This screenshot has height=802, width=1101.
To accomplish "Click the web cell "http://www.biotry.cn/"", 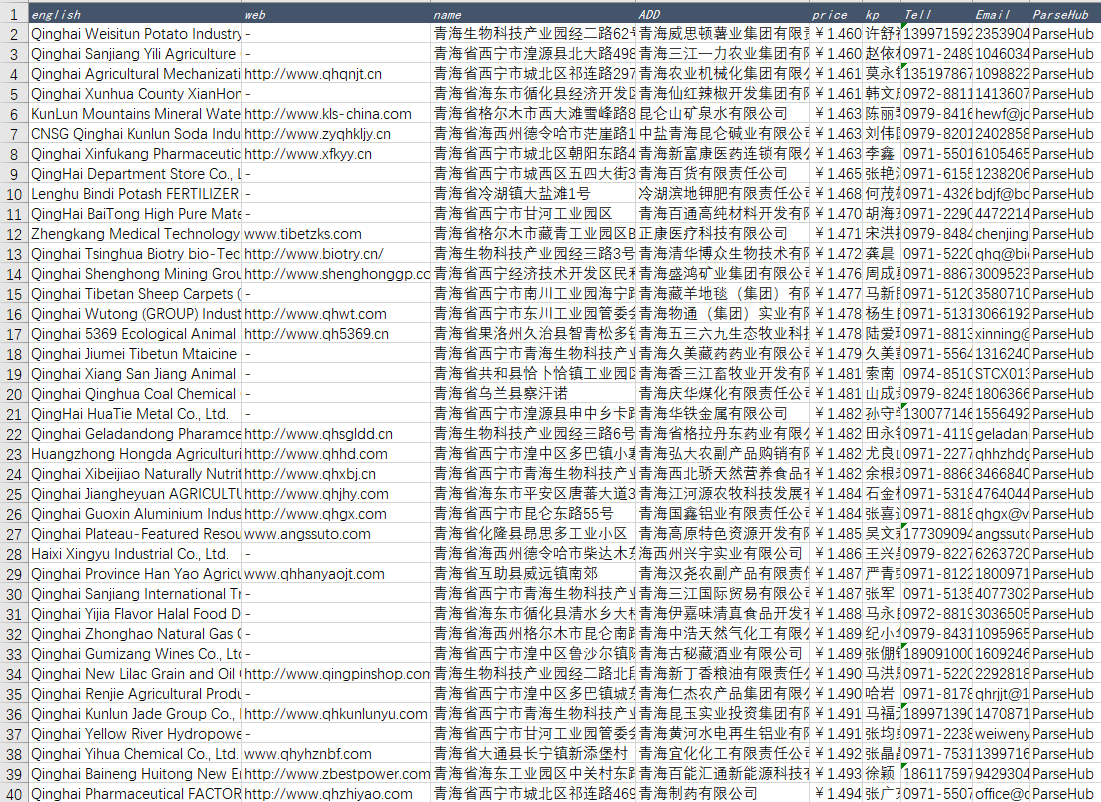I will click(x=336, y=254).
